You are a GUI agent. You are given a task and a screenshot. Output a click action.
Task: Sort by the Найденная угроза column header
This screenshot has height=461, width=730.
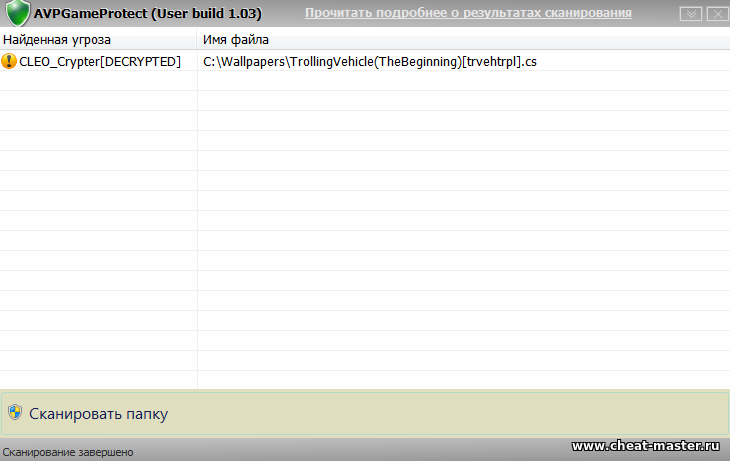click(57, 39)
